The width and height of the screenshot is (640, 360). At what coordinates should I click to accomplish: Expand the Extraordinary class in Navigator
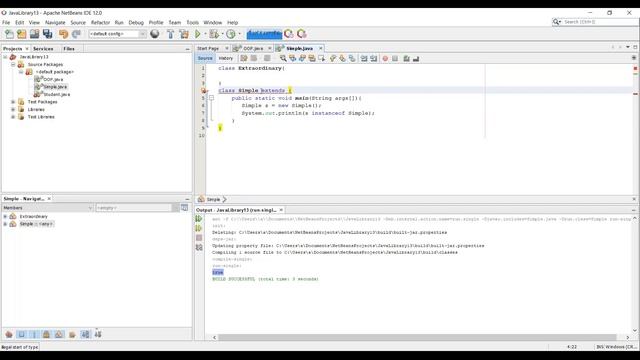(5, 216)
